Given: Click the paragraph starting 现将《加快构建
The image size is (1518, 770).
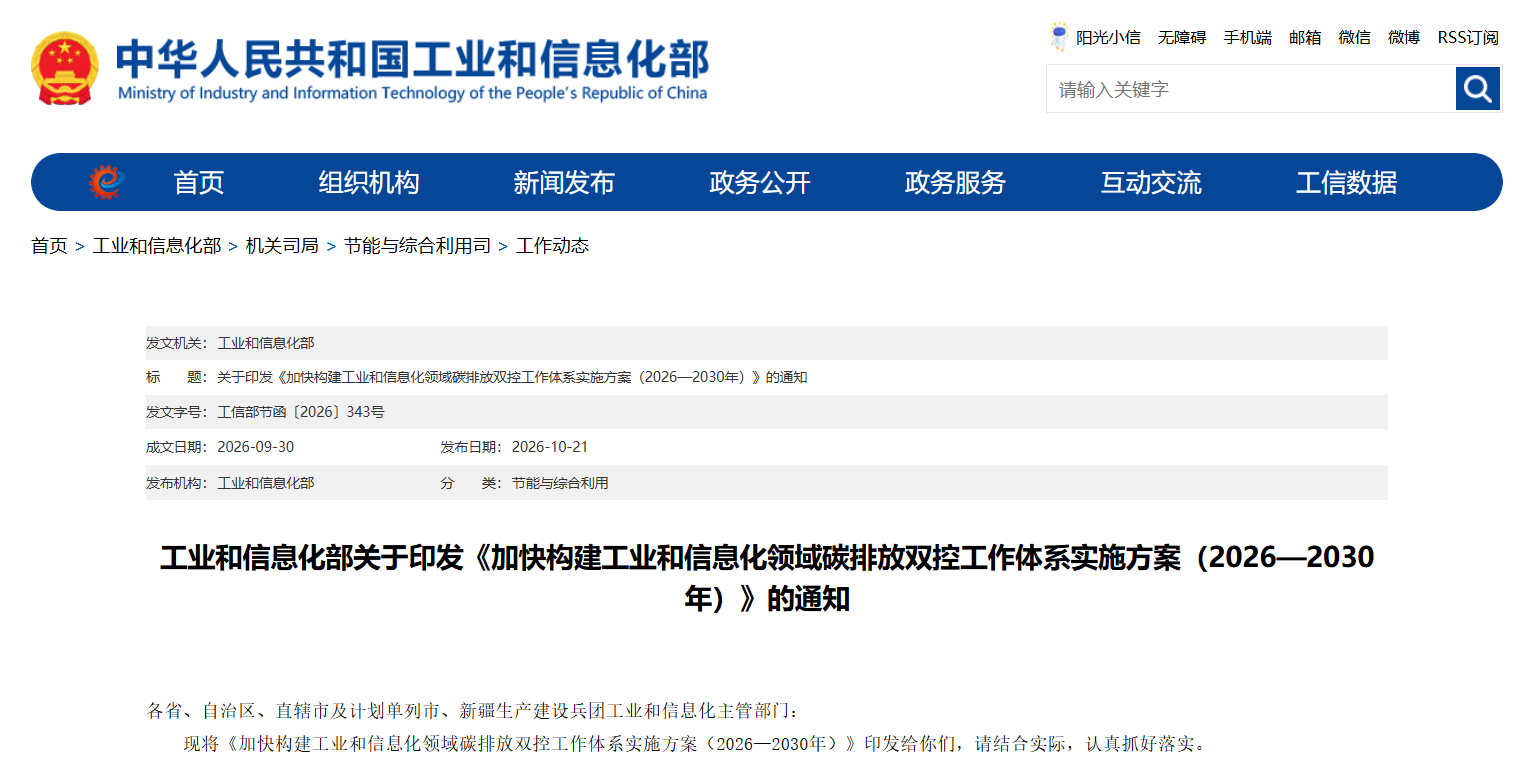Looking at the screenshot, I should tap(697, 744).
